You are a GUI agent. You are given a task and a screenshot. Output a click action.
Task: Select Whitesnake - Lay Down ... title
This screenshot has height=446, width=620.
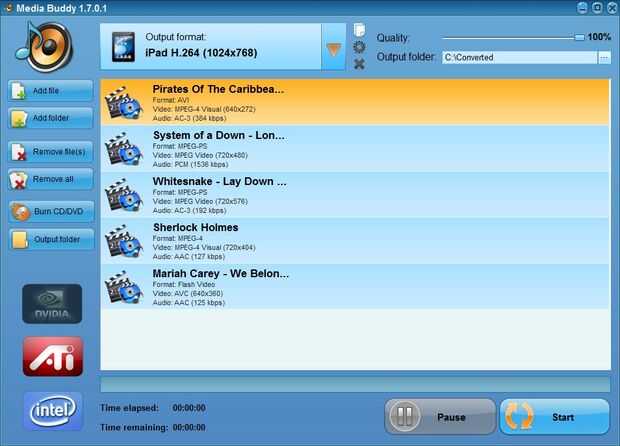[x=219, y=181]
